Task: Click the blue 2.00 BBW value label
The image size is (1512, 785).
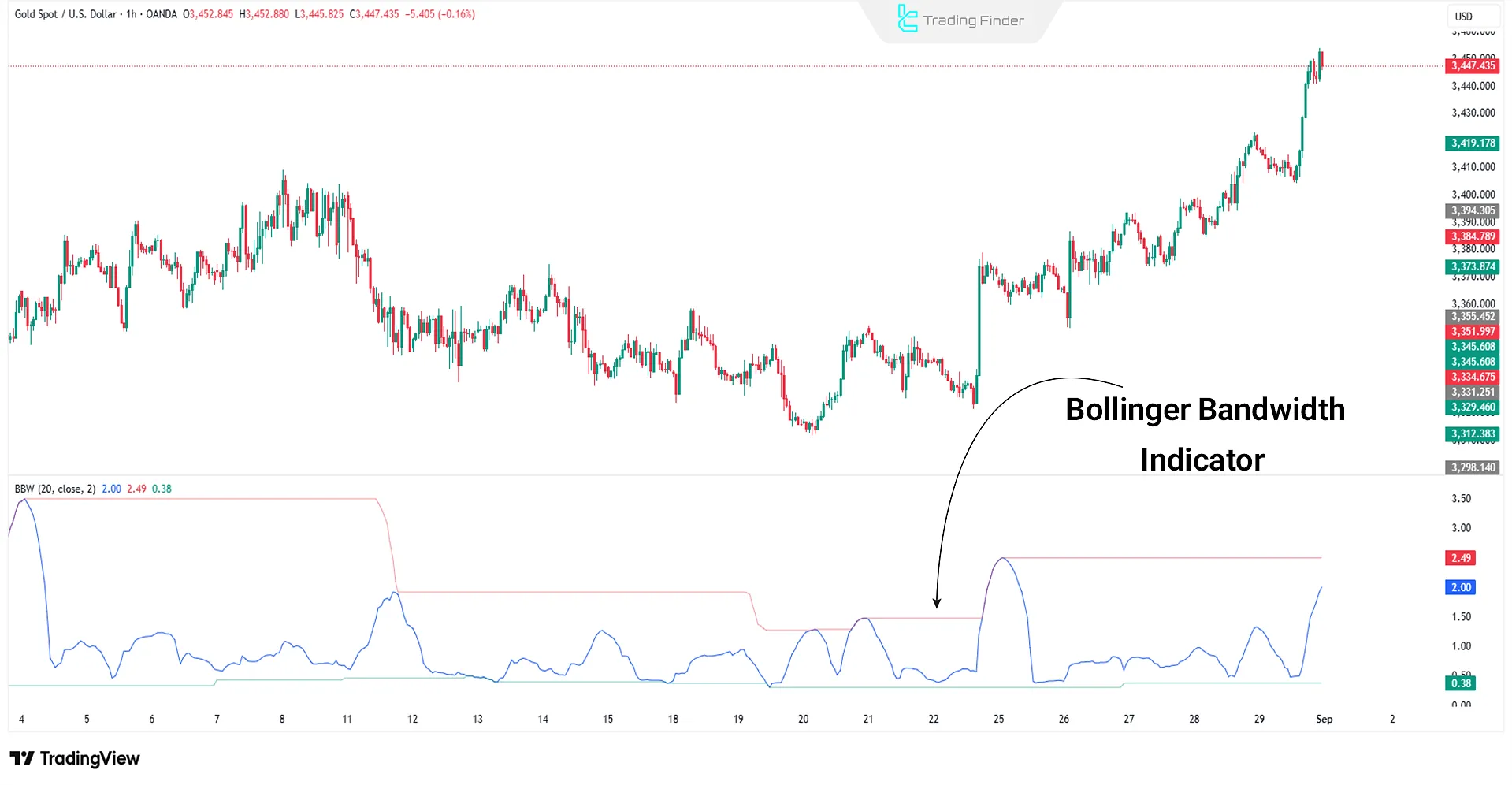Action: click(x=1461, y=587)
